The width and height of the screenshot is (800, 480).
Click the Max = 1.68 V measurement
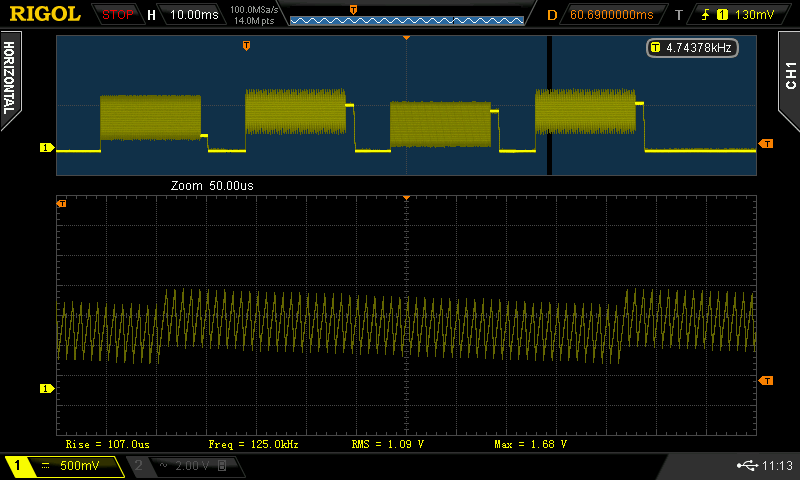[531, 444]
